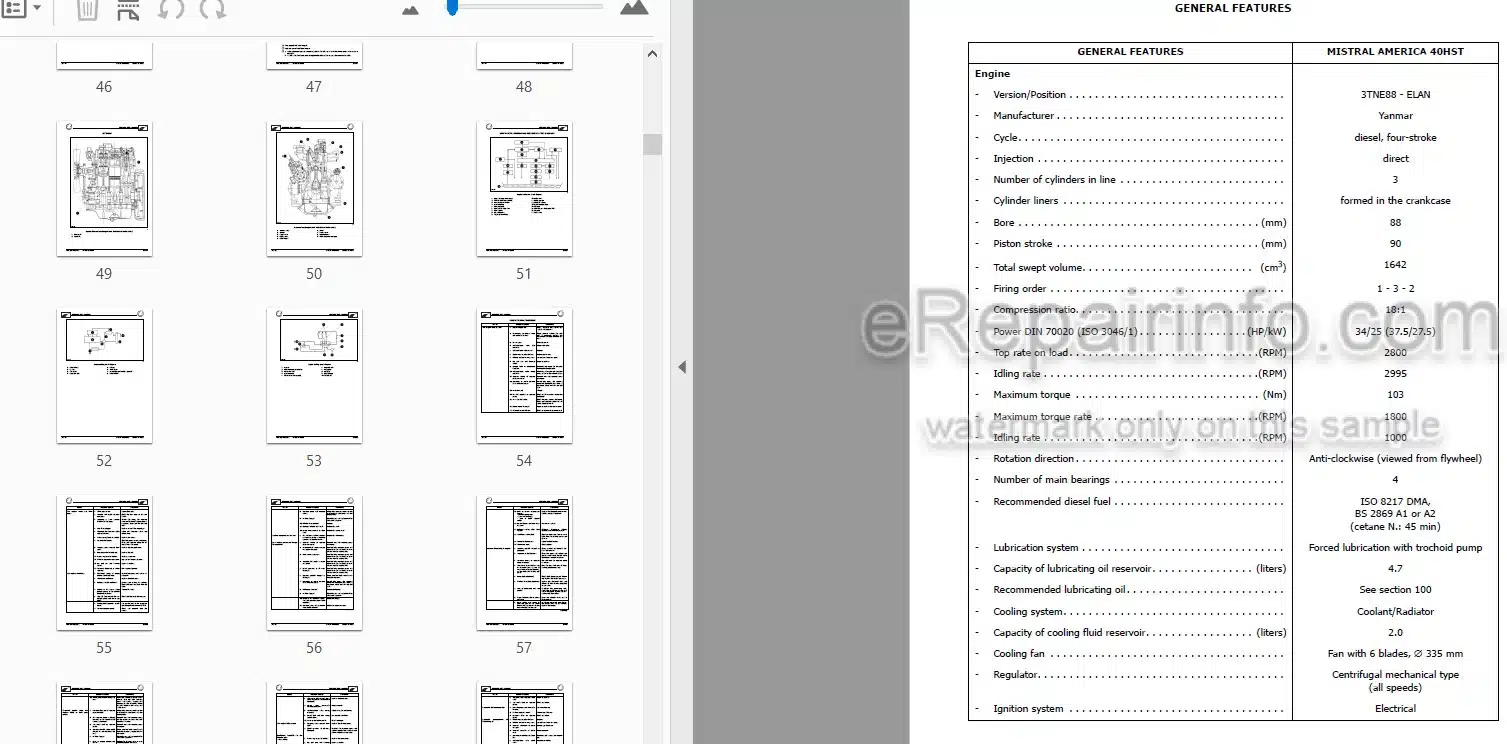Click the firing order value '1 - 3 - 2'
Screen dimensions: 1507x744
(x=1395, y=289)
